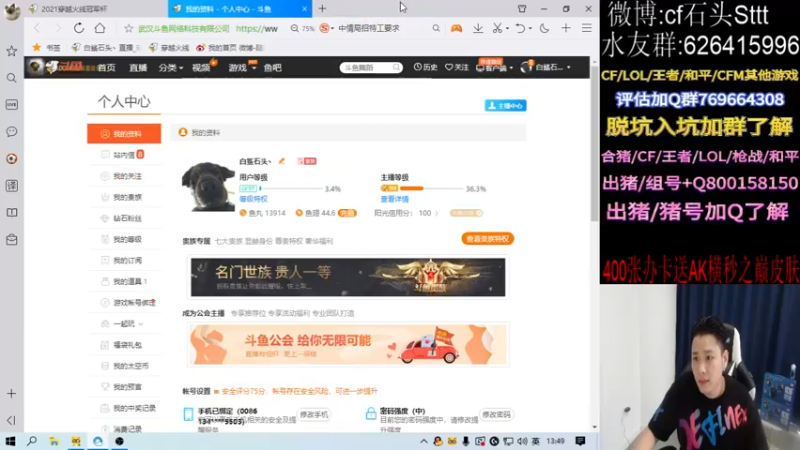
Task: Open the 等级特权 link
Action: pos(254,199)
